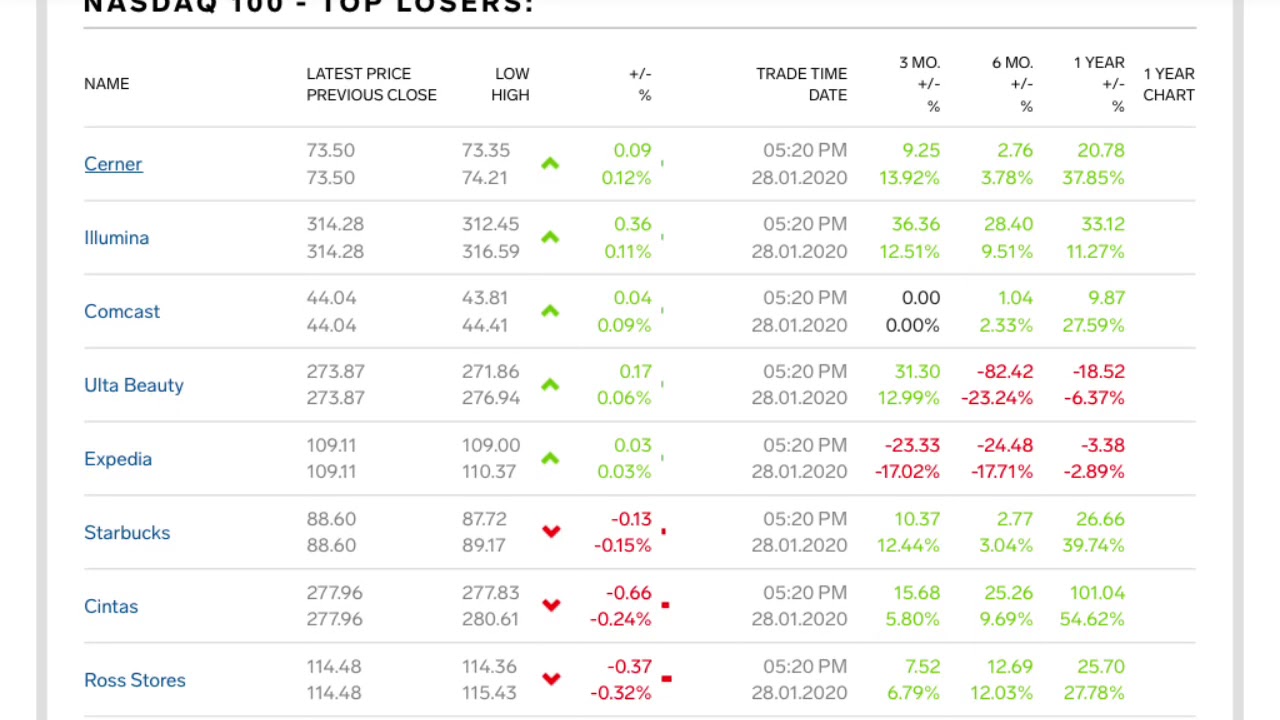Click the green up arrow for Expedia

(x=550, y=459)
